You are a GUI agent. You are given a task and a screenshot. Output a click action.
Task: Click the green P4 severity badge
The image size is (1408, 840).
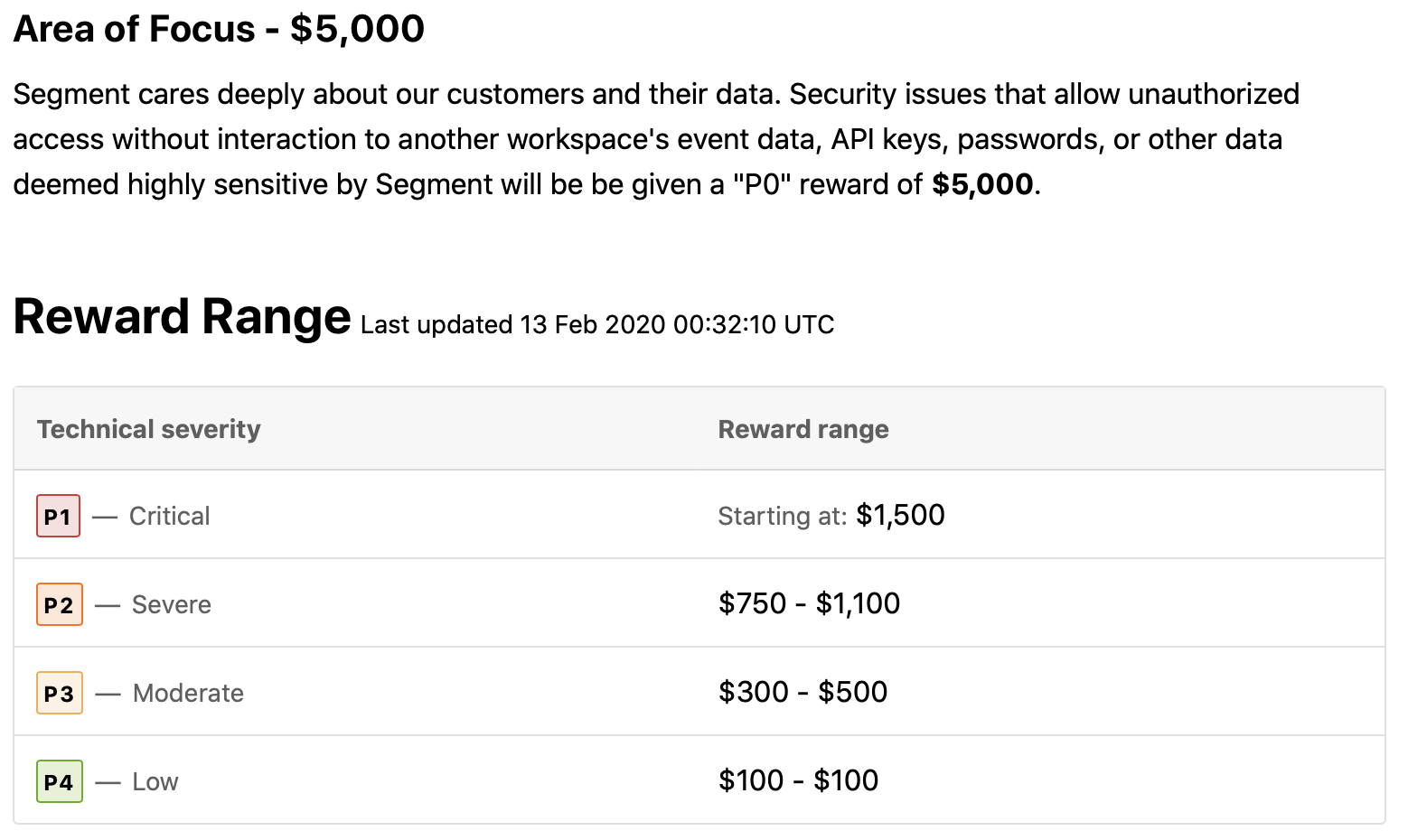(x=60, y=781)
